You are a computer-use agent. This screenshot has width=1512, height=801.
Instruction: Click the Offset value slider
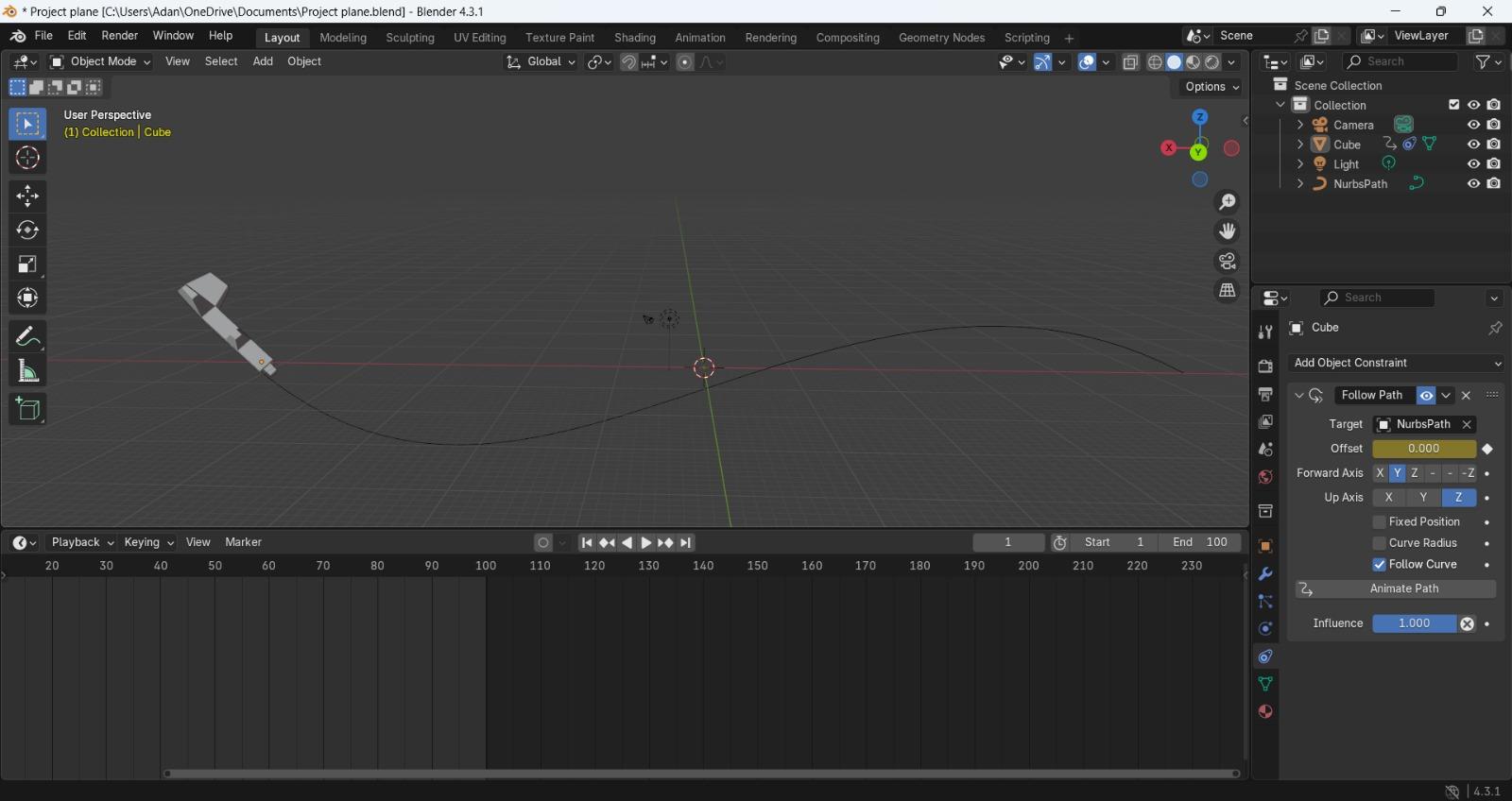1424,449
